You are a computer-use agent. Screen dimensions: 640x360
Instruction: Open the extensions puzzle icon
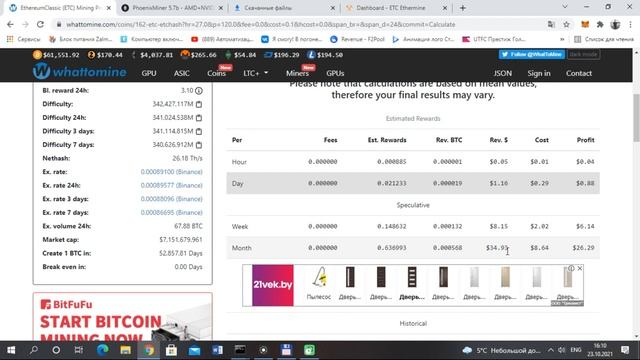[600, 24]
